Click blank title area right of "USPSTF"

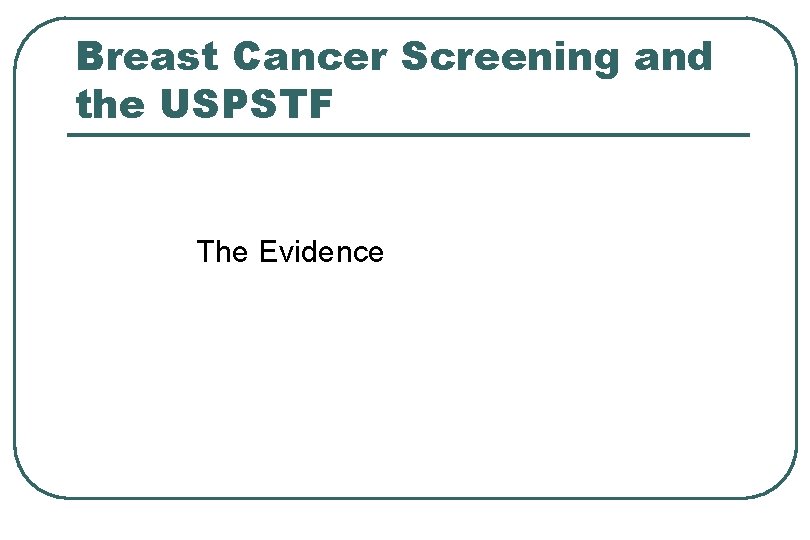550,104
